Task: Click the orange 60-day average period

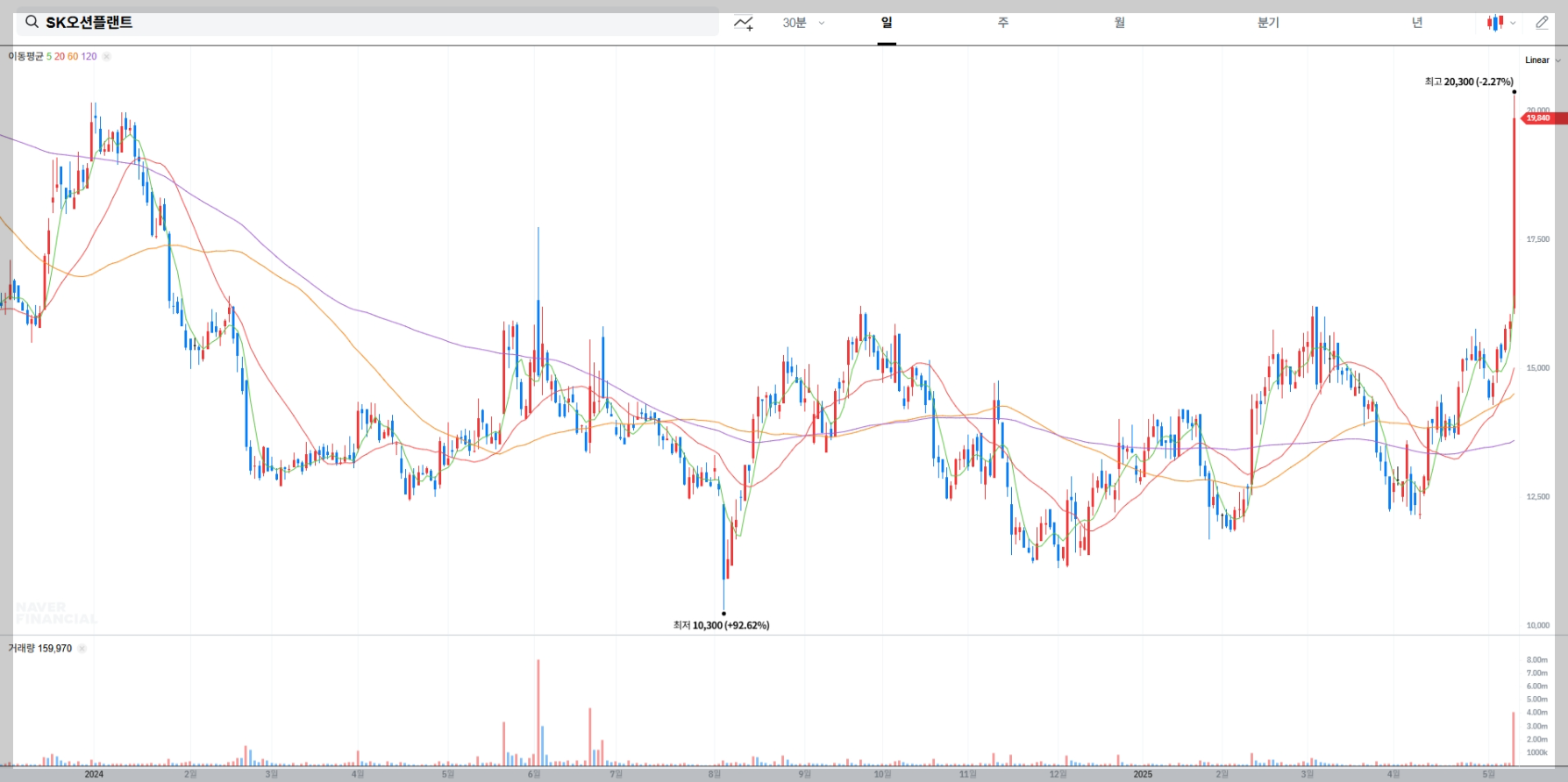Action: tap(73, 56)
